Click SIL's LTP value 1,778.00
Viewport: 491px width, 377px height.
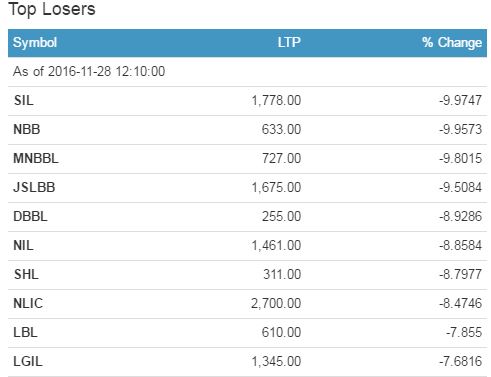[276, 100]
